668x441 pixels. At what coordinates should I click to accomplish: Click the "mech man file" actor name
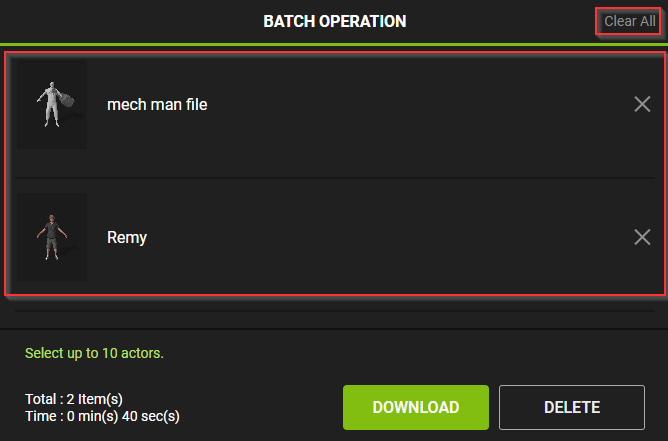click(x=157, y=104)
